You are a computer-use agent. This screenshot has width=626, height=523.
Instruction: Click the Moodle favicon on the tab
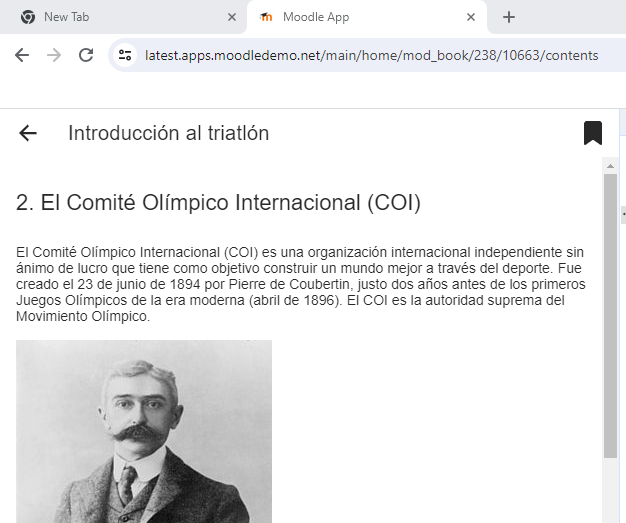pos(266,17)
